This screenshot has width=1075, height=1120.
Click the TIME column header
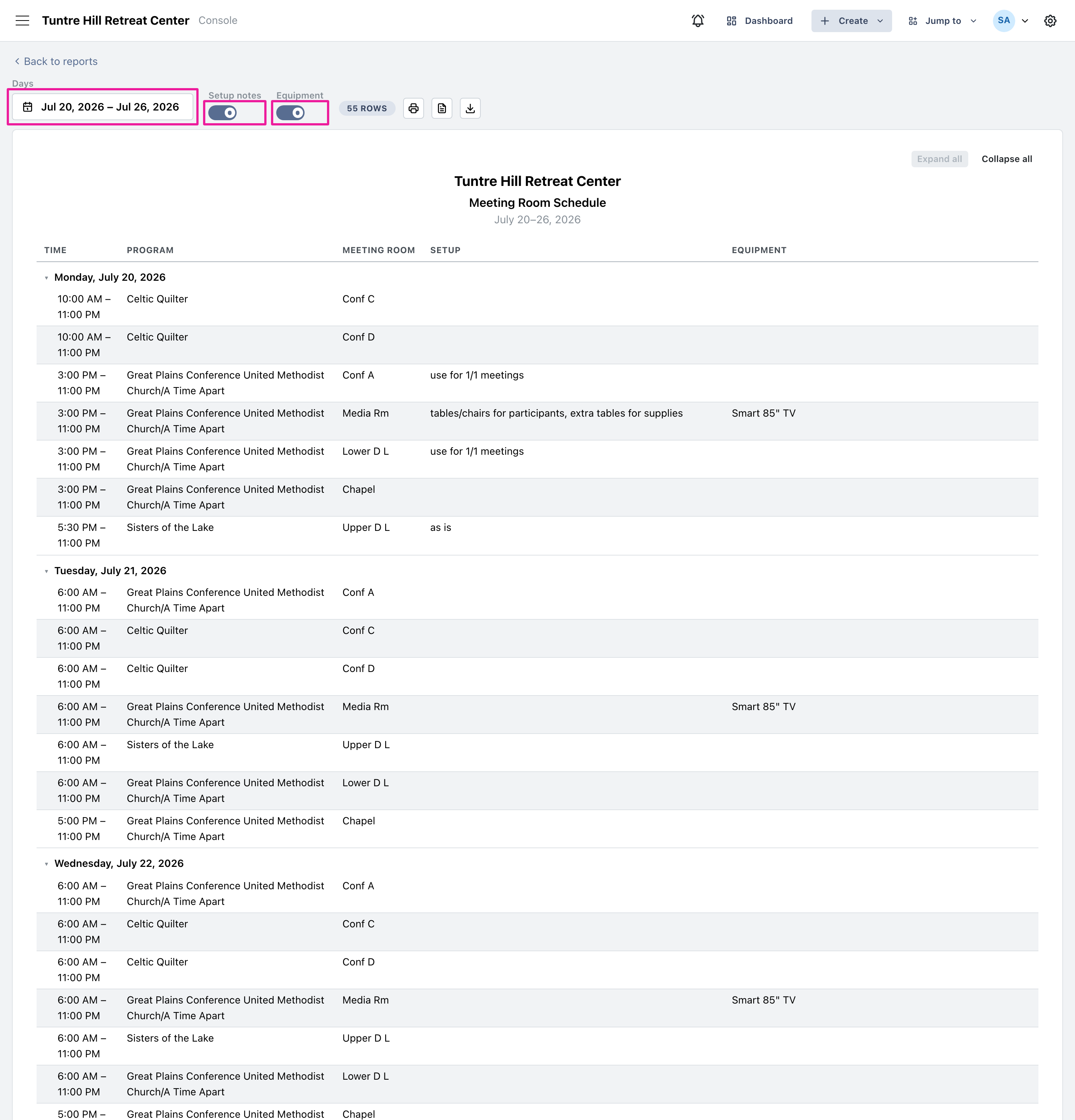coord(55,250)
